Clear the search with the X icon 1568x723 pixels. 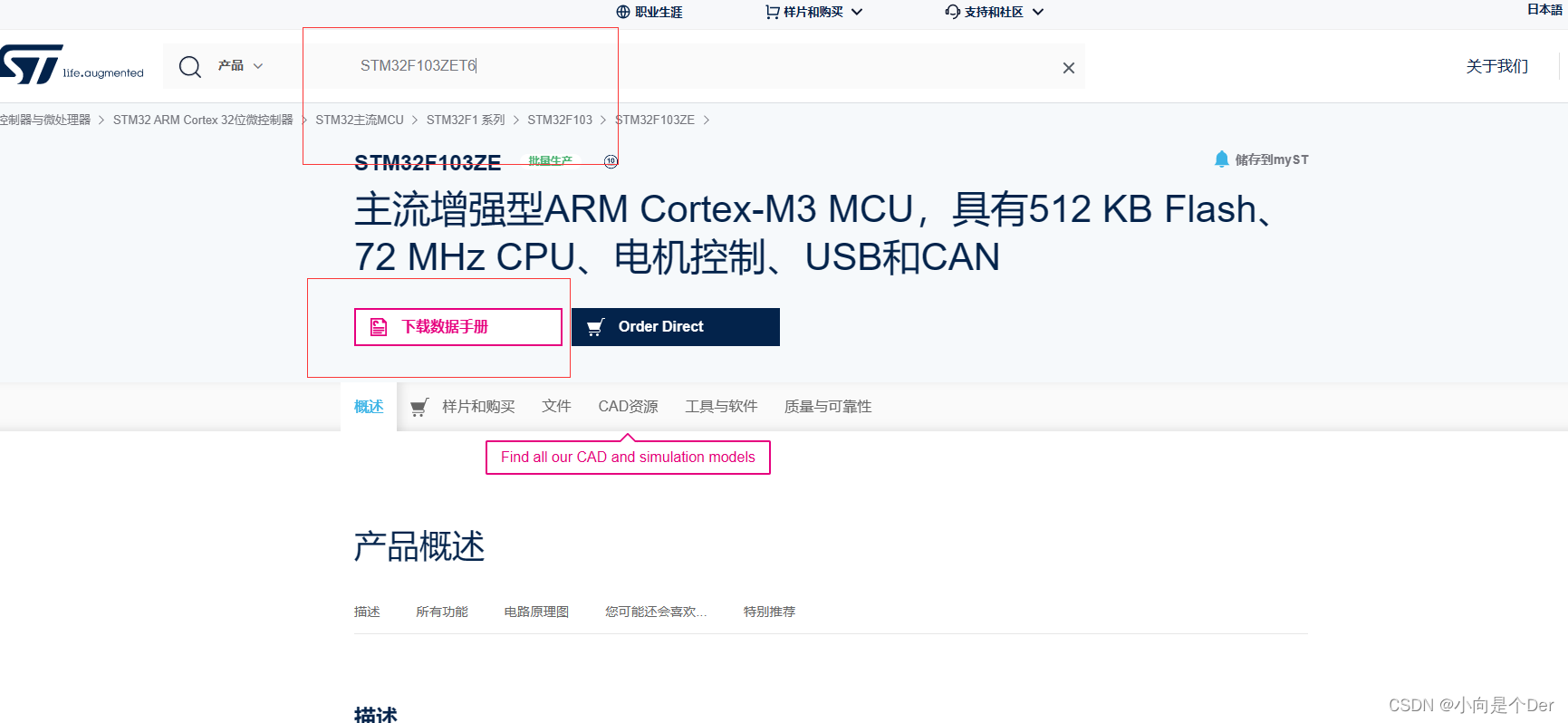point(1069,68)
